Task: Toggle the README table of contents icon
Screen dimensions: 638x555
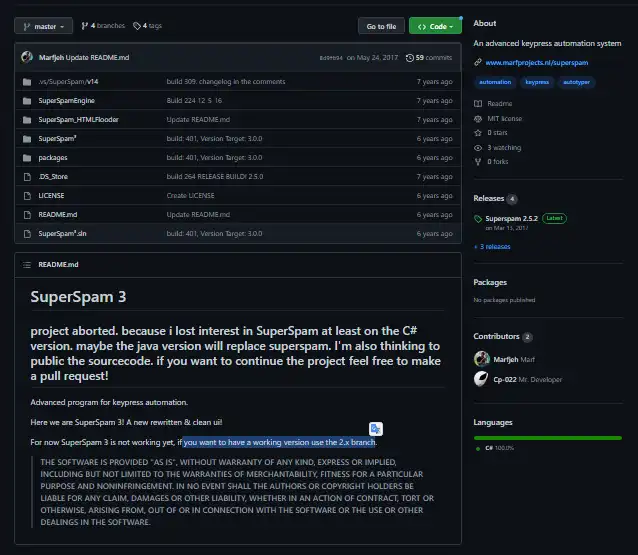Action: pyautogui.click(x=27, y=265)
